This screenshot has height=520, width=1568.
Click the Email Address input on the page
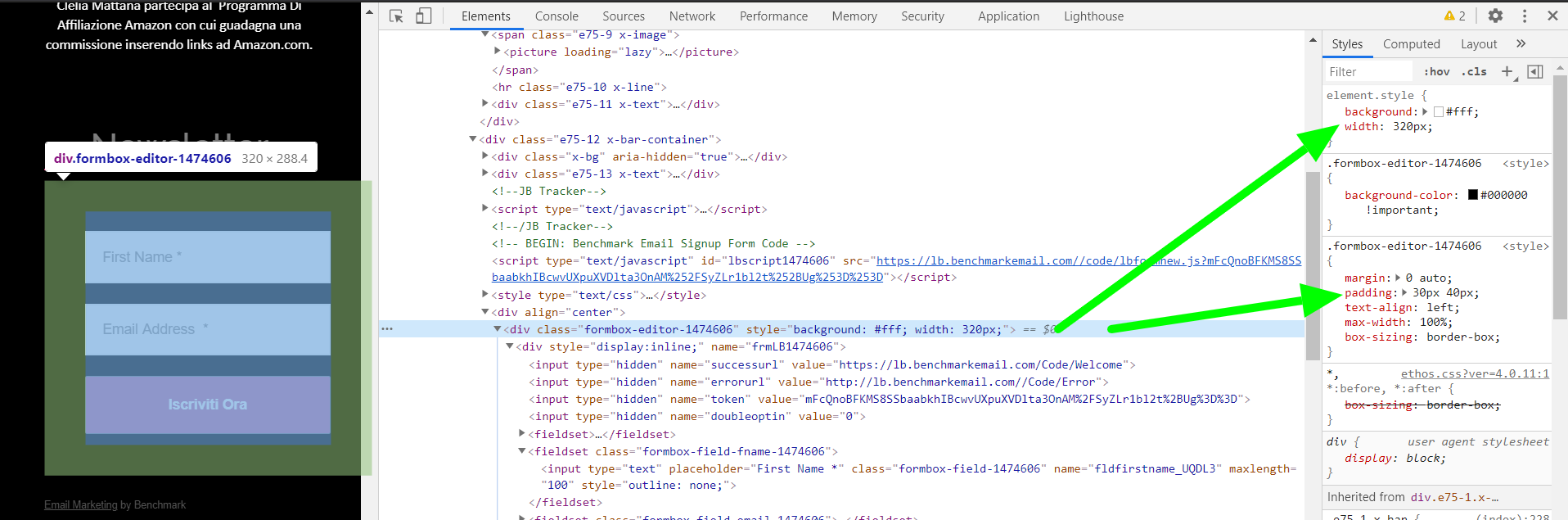[208, 329]
